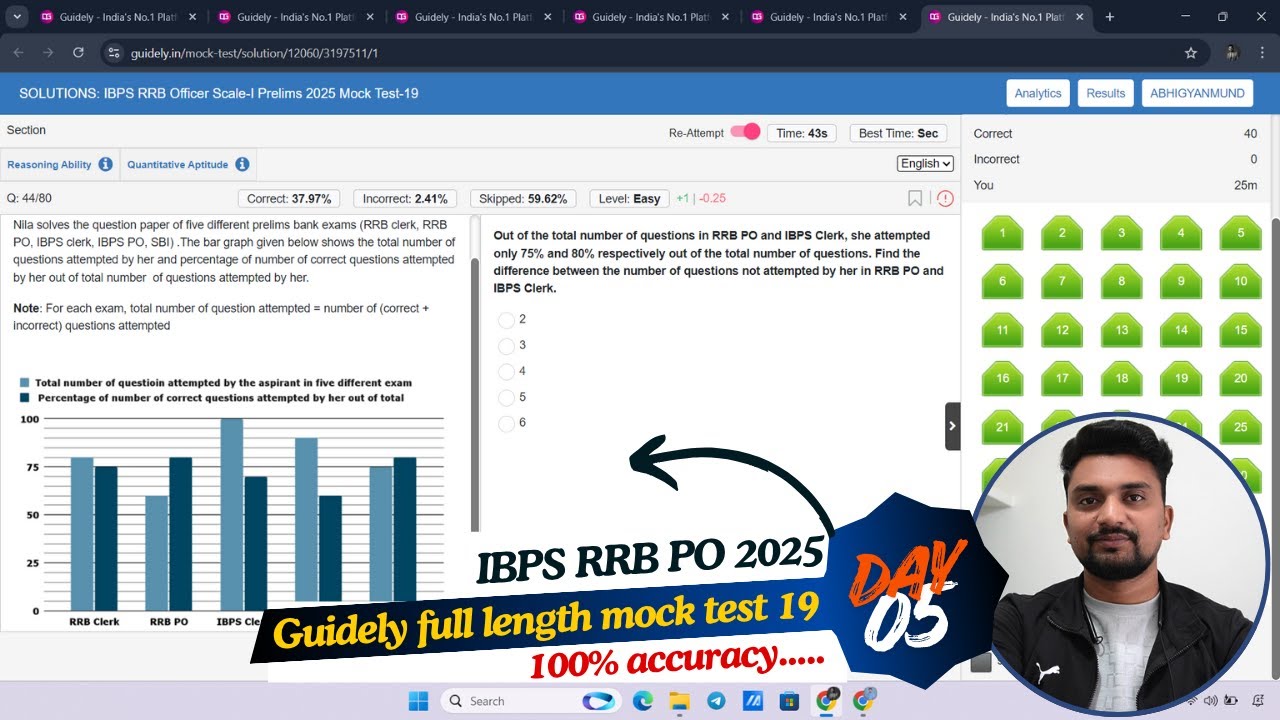Switch to Quantitative Aptitude section

[178, 164]
